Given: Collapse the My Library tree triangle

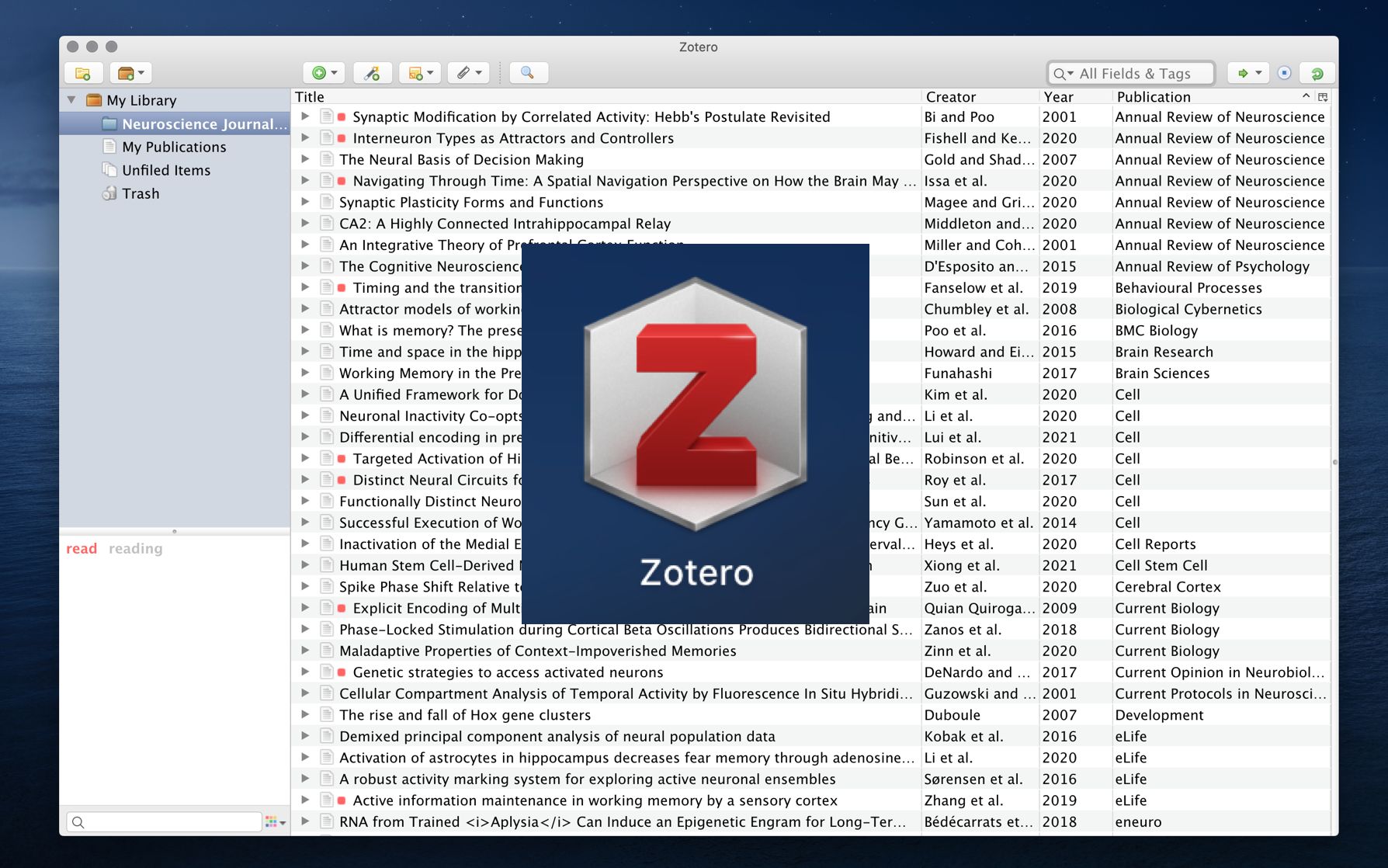Looking at the screenshot, I should point(71,100).
